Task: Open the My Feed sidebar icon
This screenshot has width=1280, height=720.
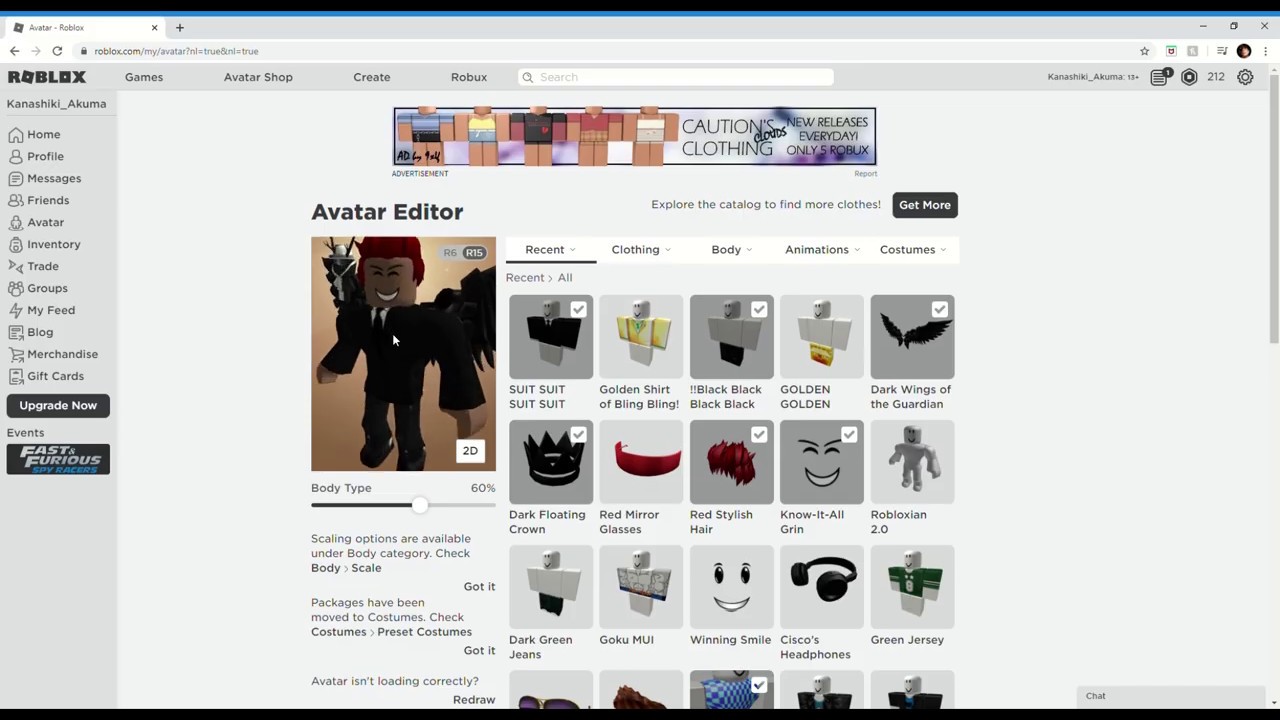Action: 16,310
